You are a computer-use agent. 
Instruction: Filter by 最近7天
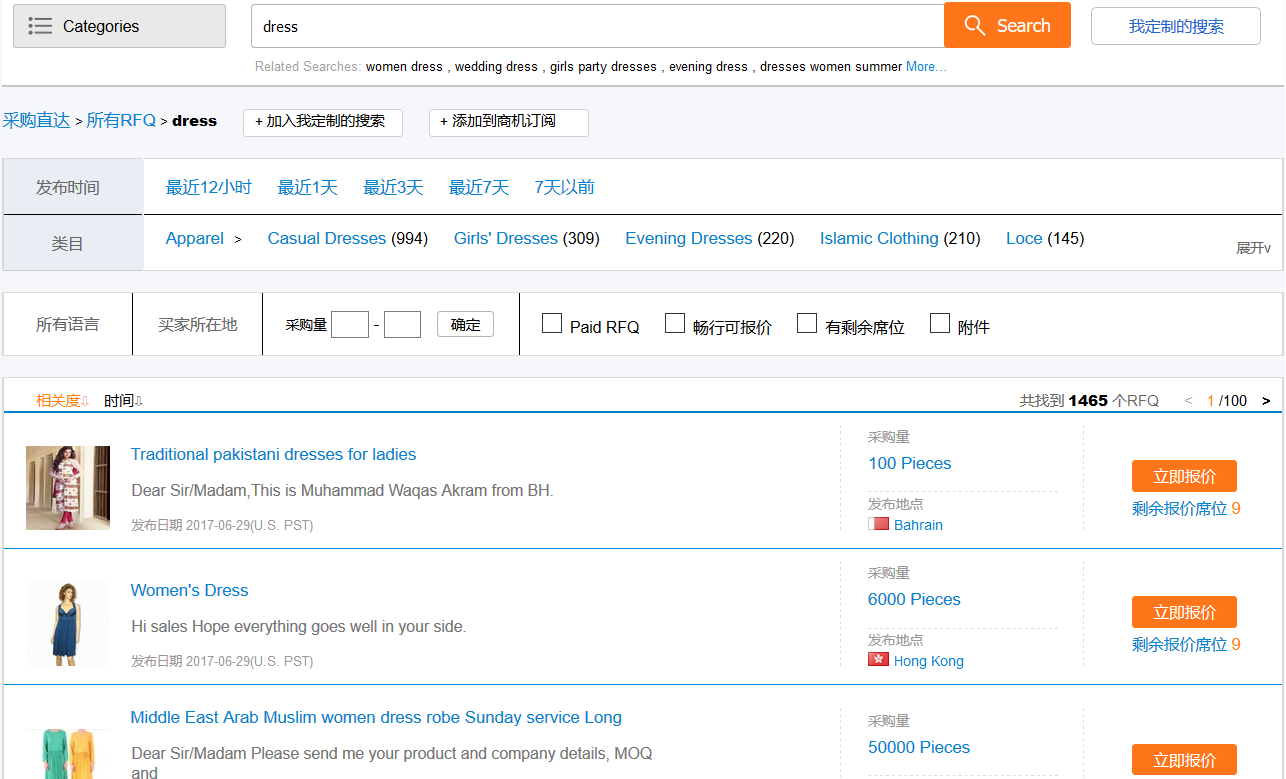point(479,187)
